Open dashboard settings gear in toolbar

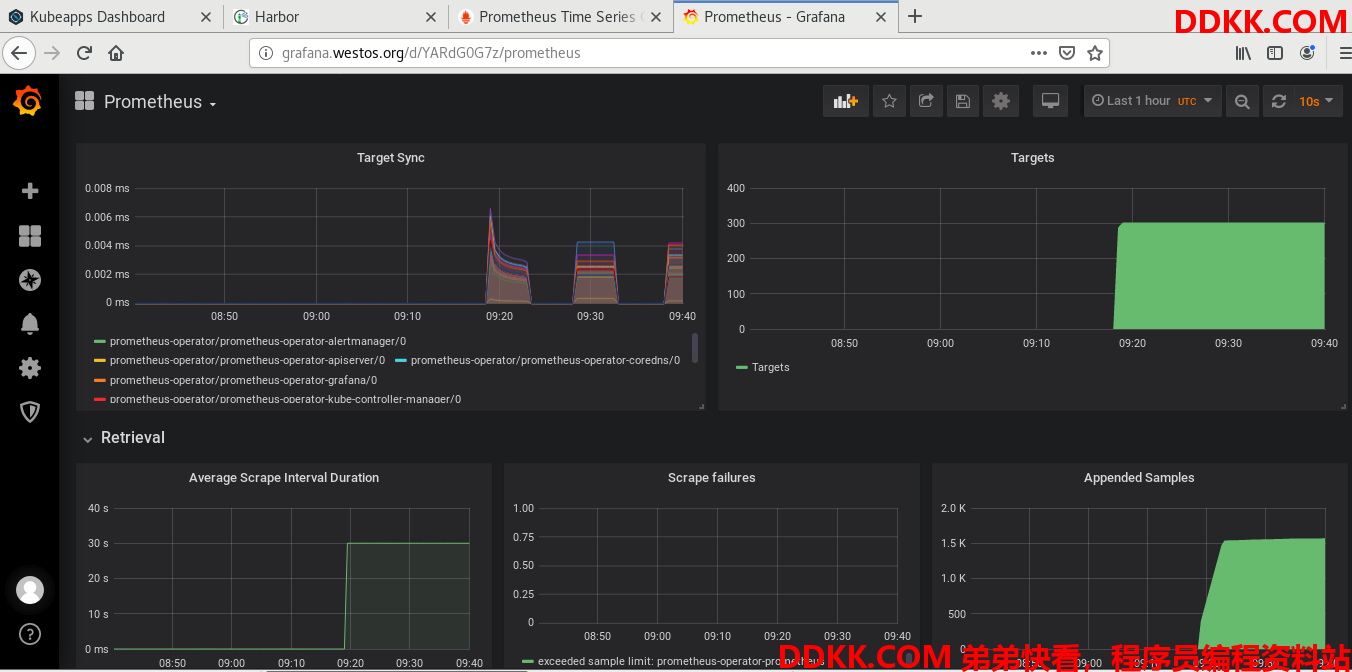(1000, 101)
